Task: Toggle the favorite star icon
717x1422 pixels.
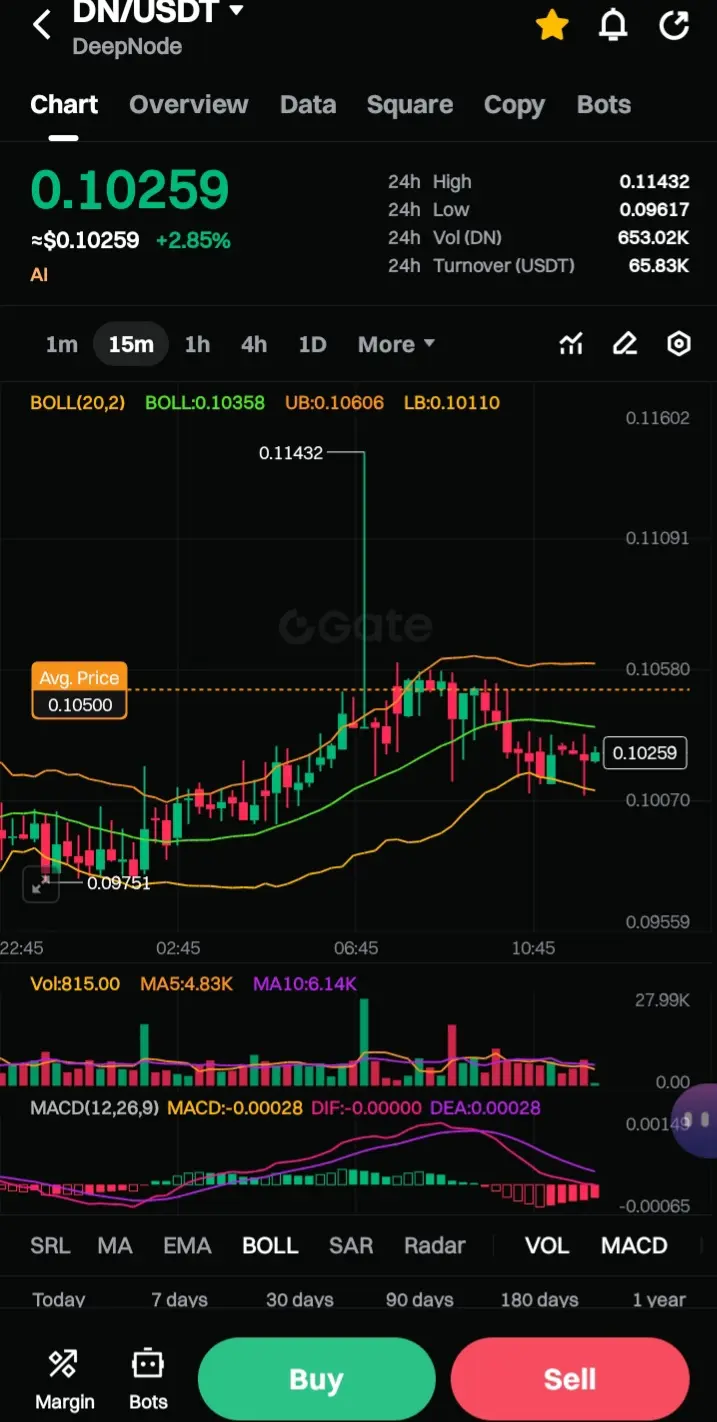Action: tap(552, 25)
